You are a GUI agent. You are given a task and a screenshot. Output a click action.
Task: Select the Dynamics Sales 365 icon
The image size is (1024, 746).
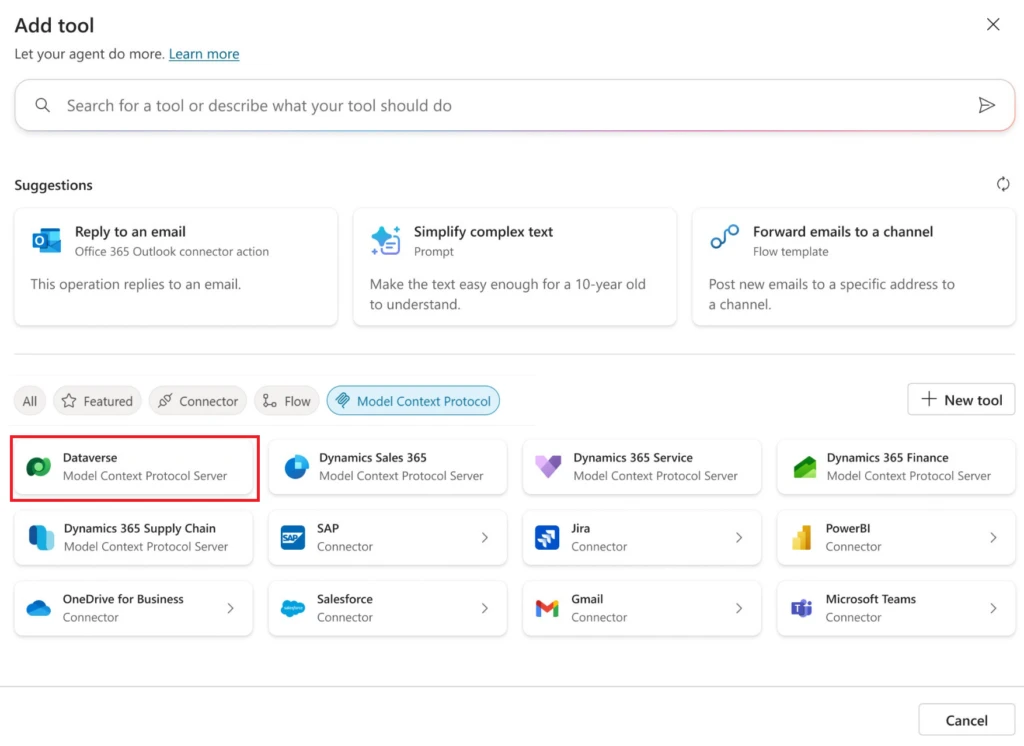point(296,467)
